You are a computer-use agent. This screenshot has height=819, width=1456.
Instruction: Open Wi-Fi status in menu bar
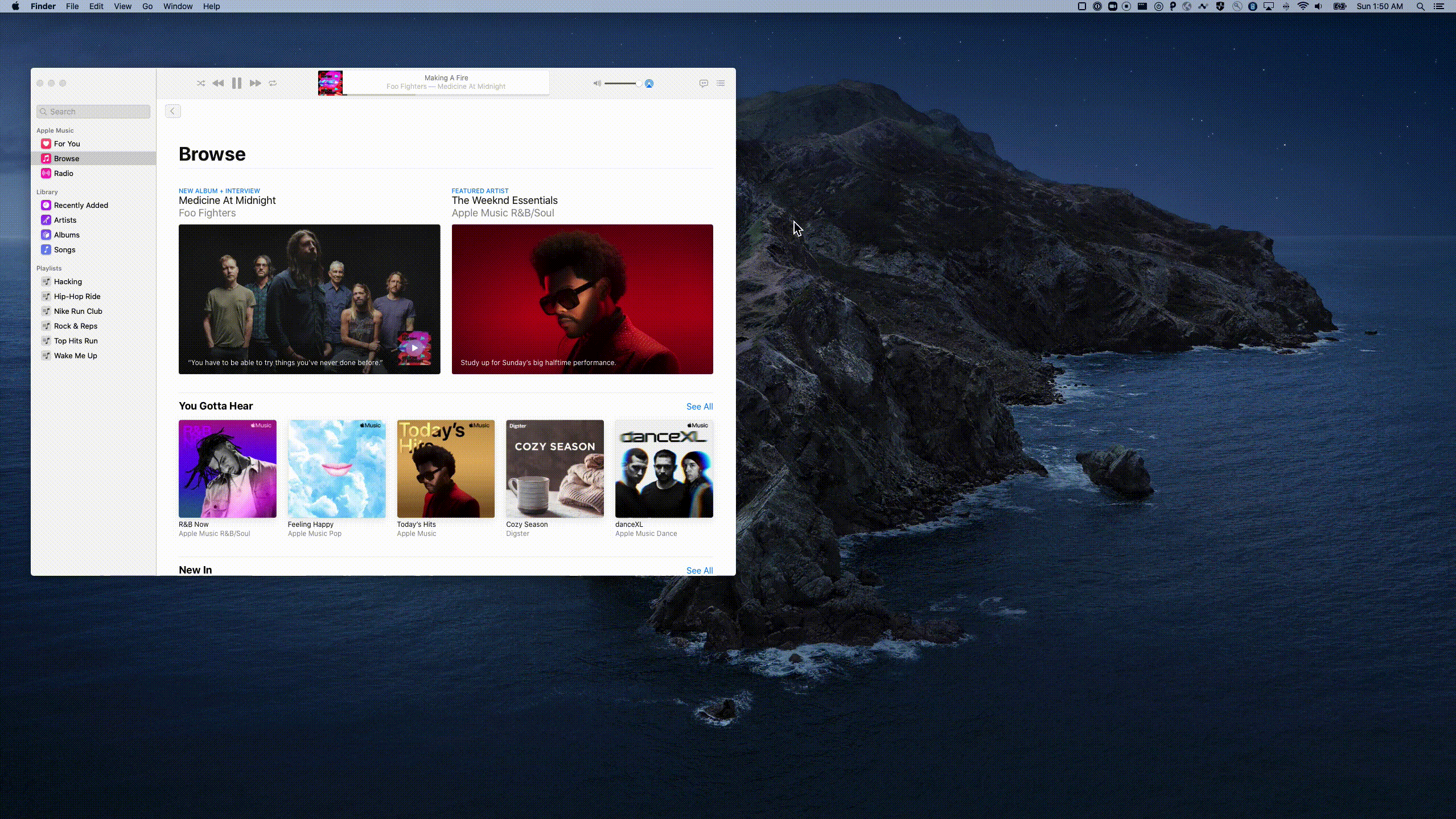[x=1302, y=6]
